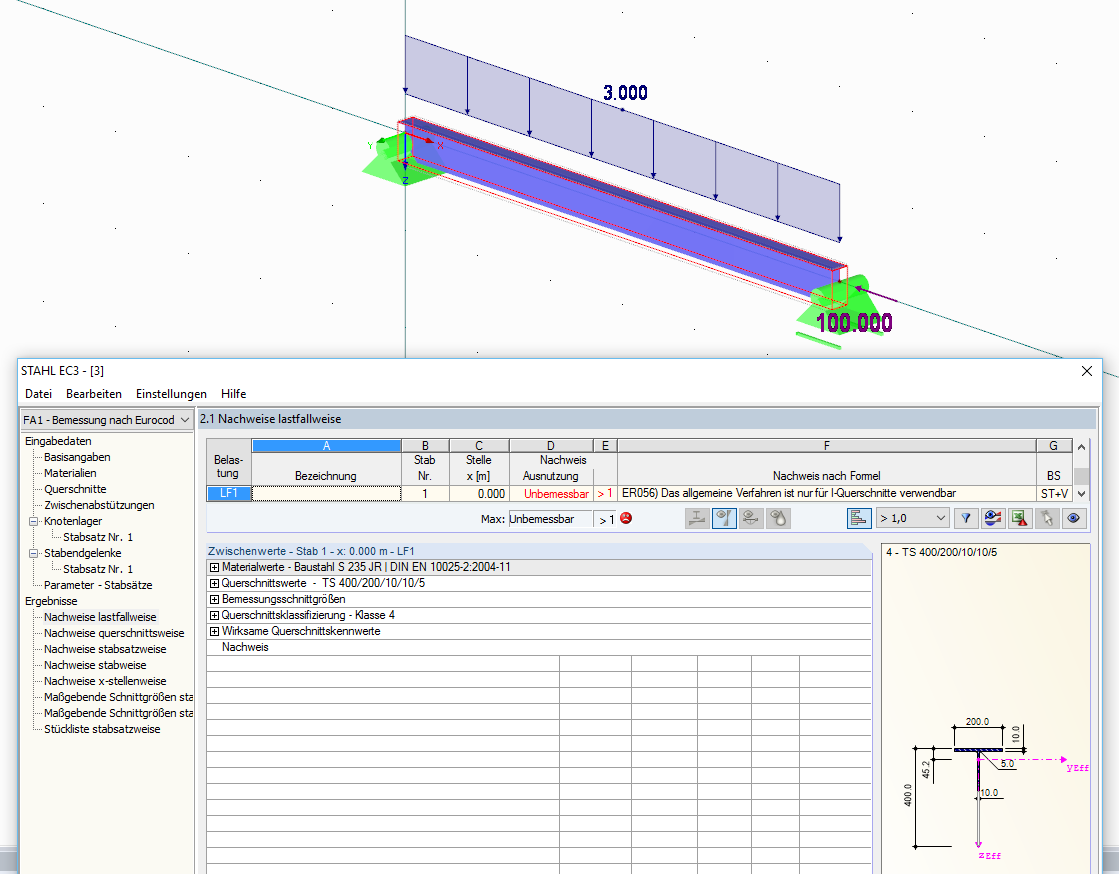Open the Datei menu
The width and height of the screenshot is (1119, 874).
[39, 394]
